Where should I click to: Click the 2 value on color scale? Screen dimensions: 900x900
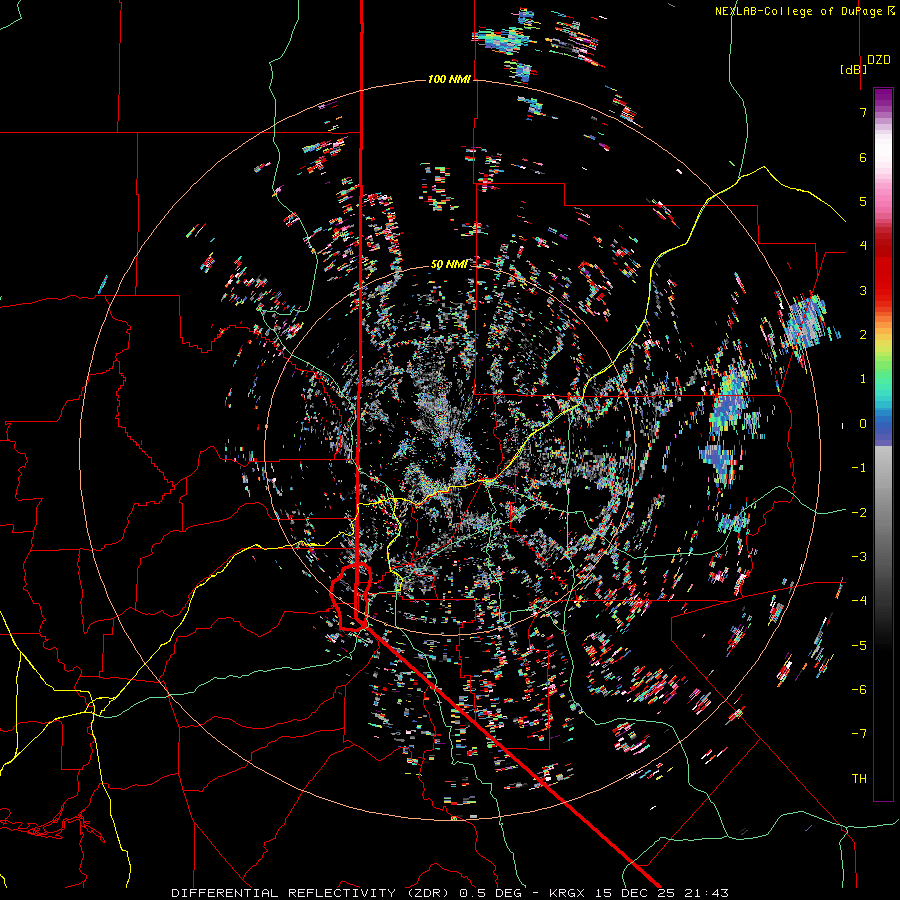pyautogui.click(x=863, y=335)
